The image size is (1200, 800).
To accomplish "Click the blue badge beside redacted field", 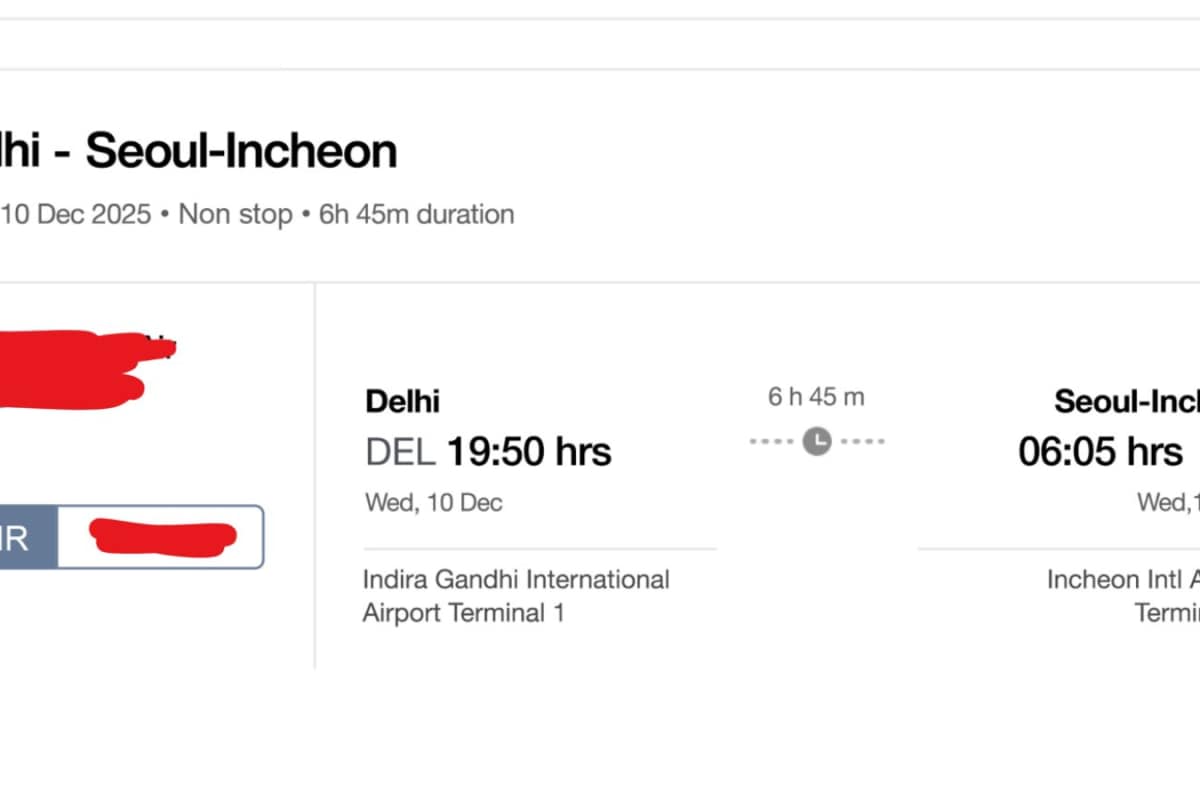I will point(25,537).
